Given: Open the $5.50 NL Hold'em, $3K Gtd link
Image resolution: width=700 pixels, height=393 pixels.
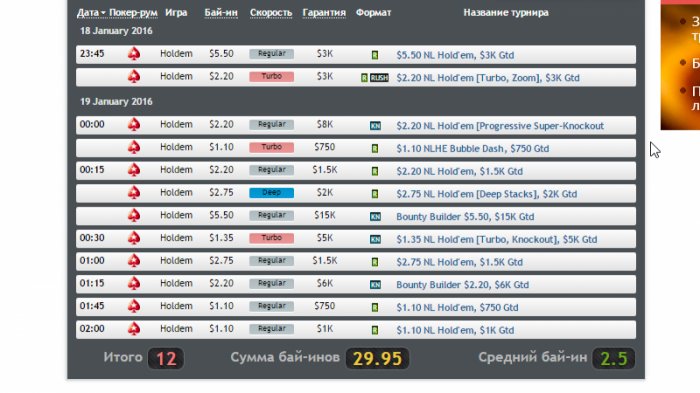Looking at the screenshot, I should pyautogui.click(x=455, y=55).
